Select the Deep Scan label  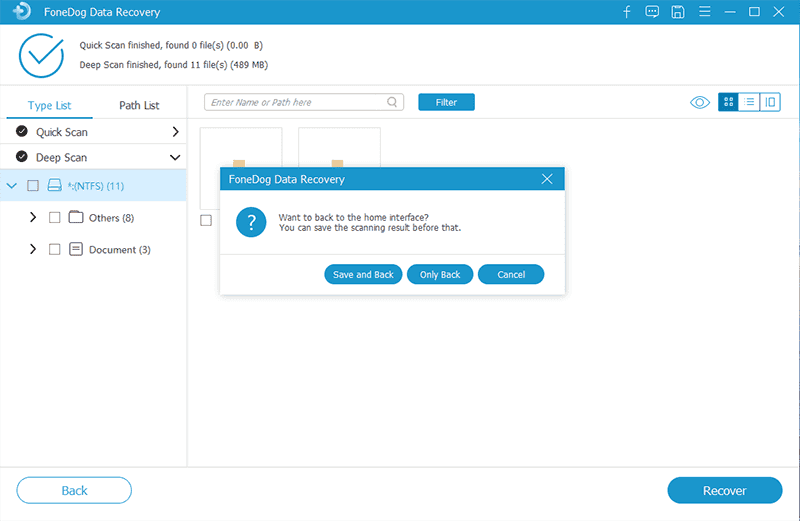click(x=61, y=158)
